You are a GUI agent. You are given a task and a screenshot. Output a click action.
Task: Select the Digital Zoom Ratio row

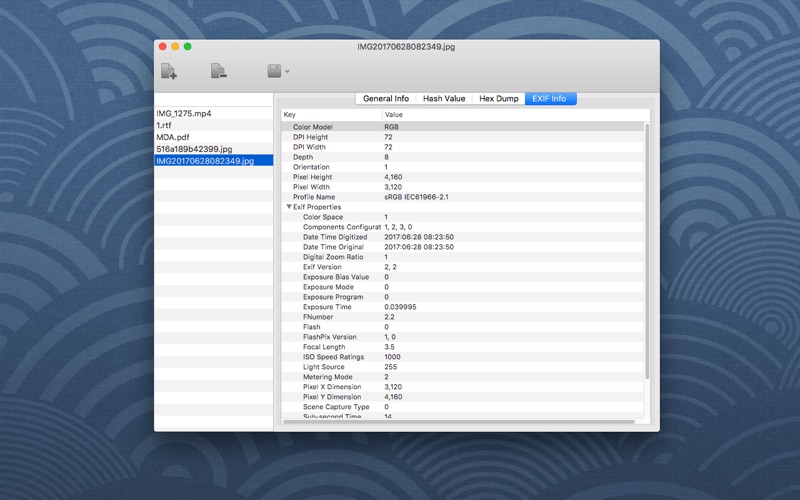(462, 257)
